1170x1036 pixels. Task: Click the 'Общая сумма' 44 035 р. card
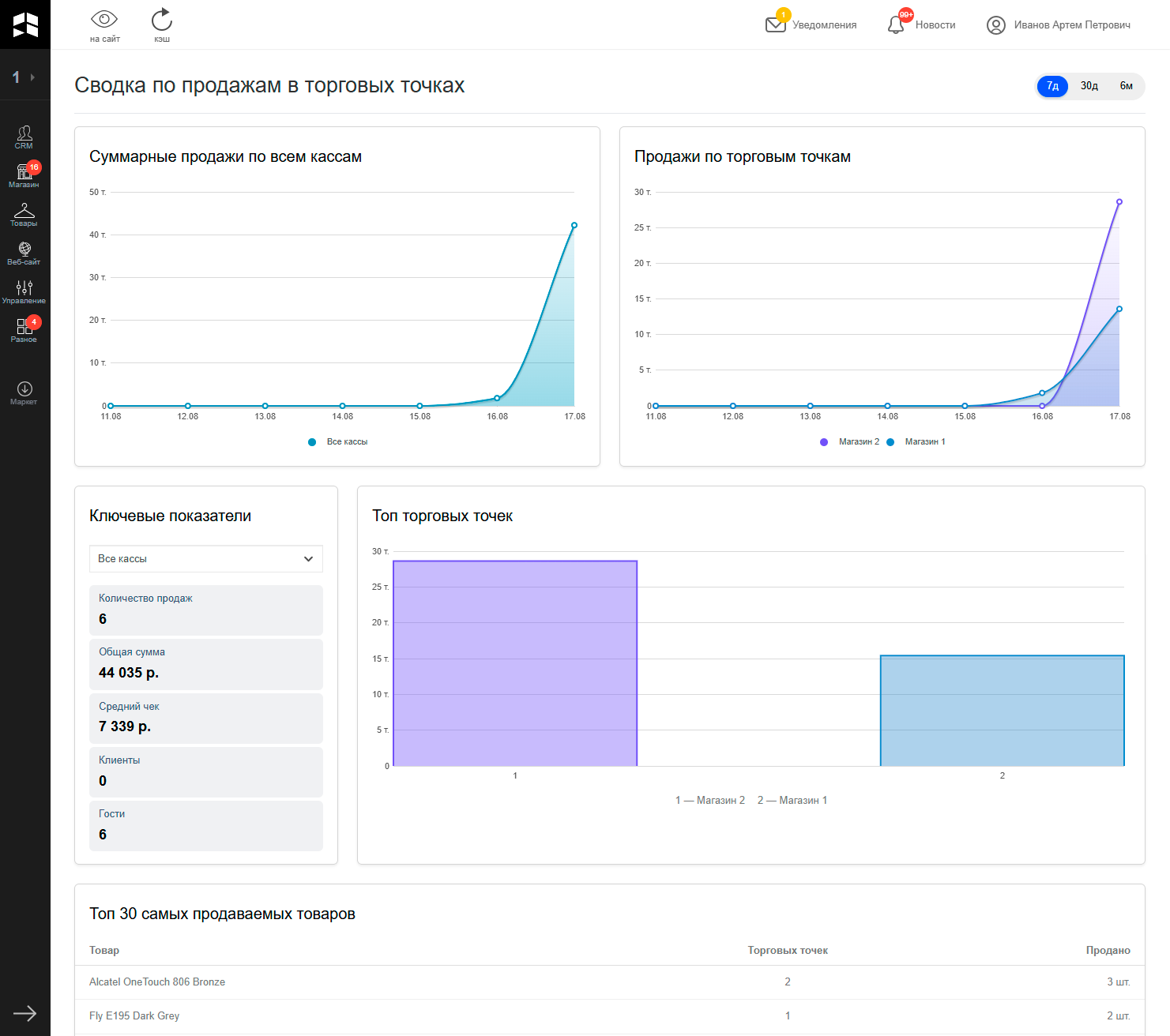(206, 664)
